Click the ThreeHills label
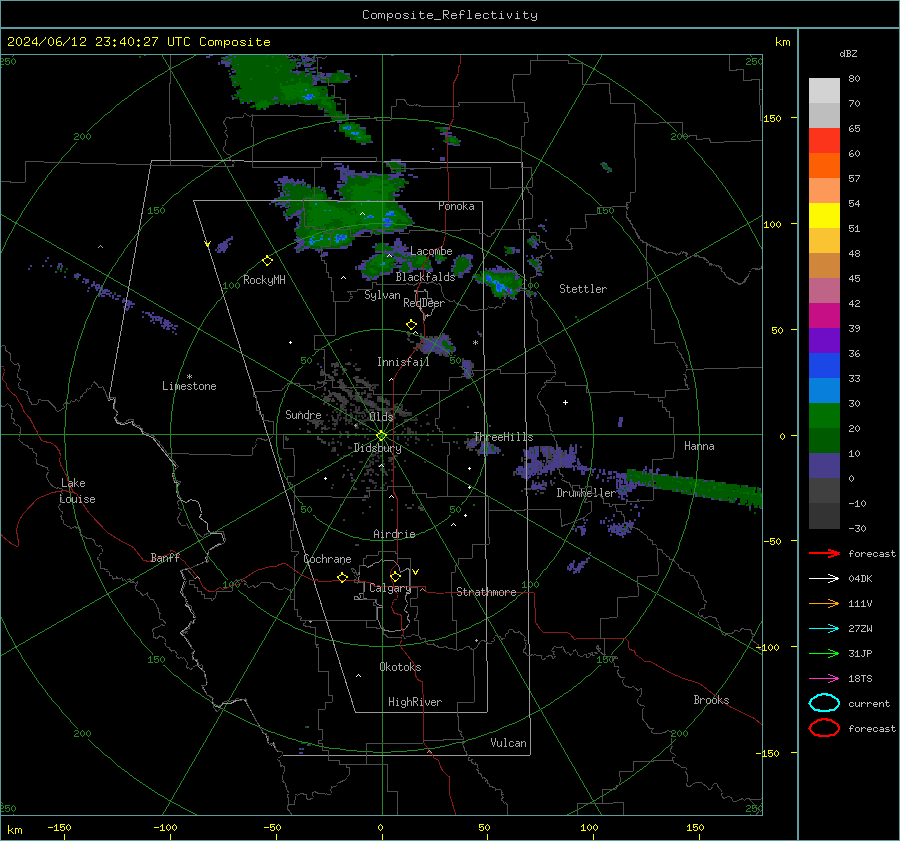This screenshot has width=900, height=841. point(503,437)
